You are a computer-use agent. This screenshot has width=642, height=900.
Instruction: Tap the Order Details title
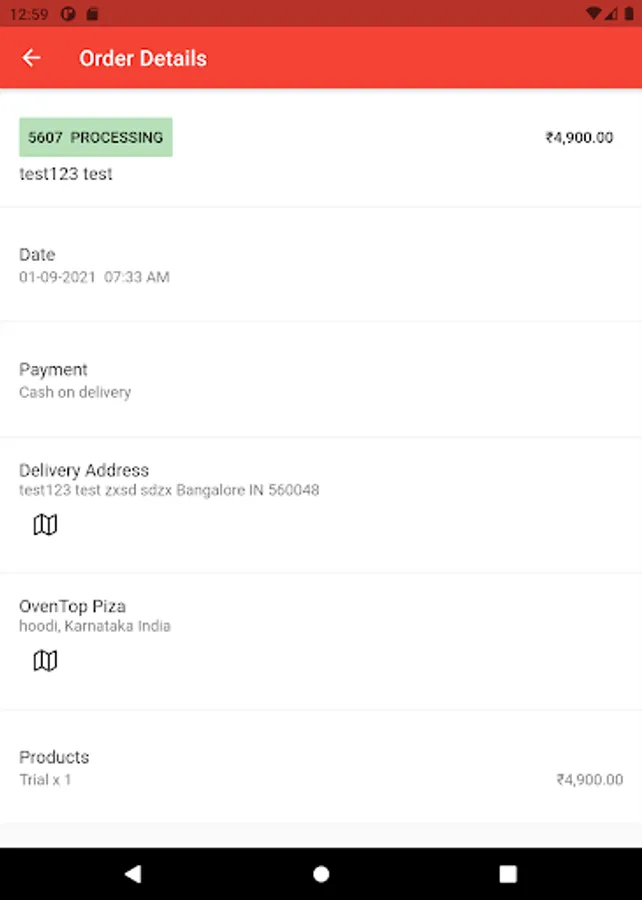(x=143, y=58)
